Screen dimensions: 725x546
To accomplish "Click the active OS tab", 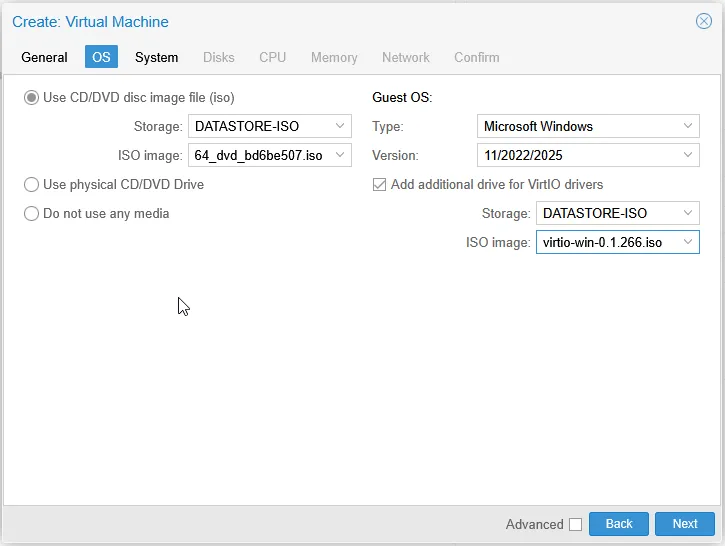I will click(101, 57).
